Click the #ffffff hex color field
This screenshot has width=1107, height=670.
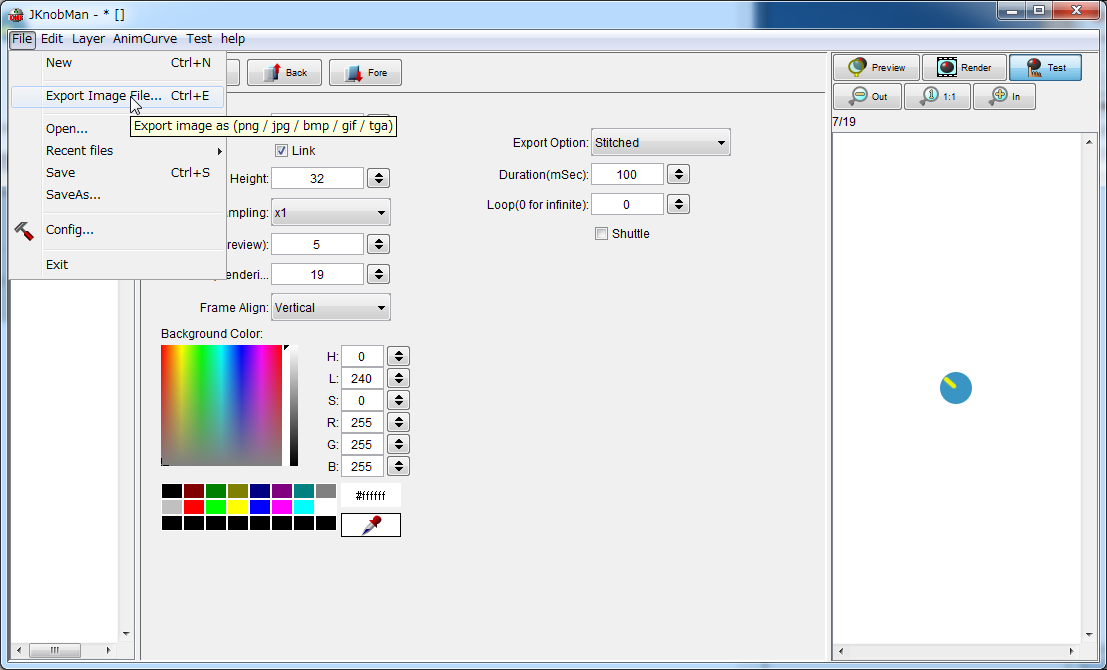click(371, 496)
